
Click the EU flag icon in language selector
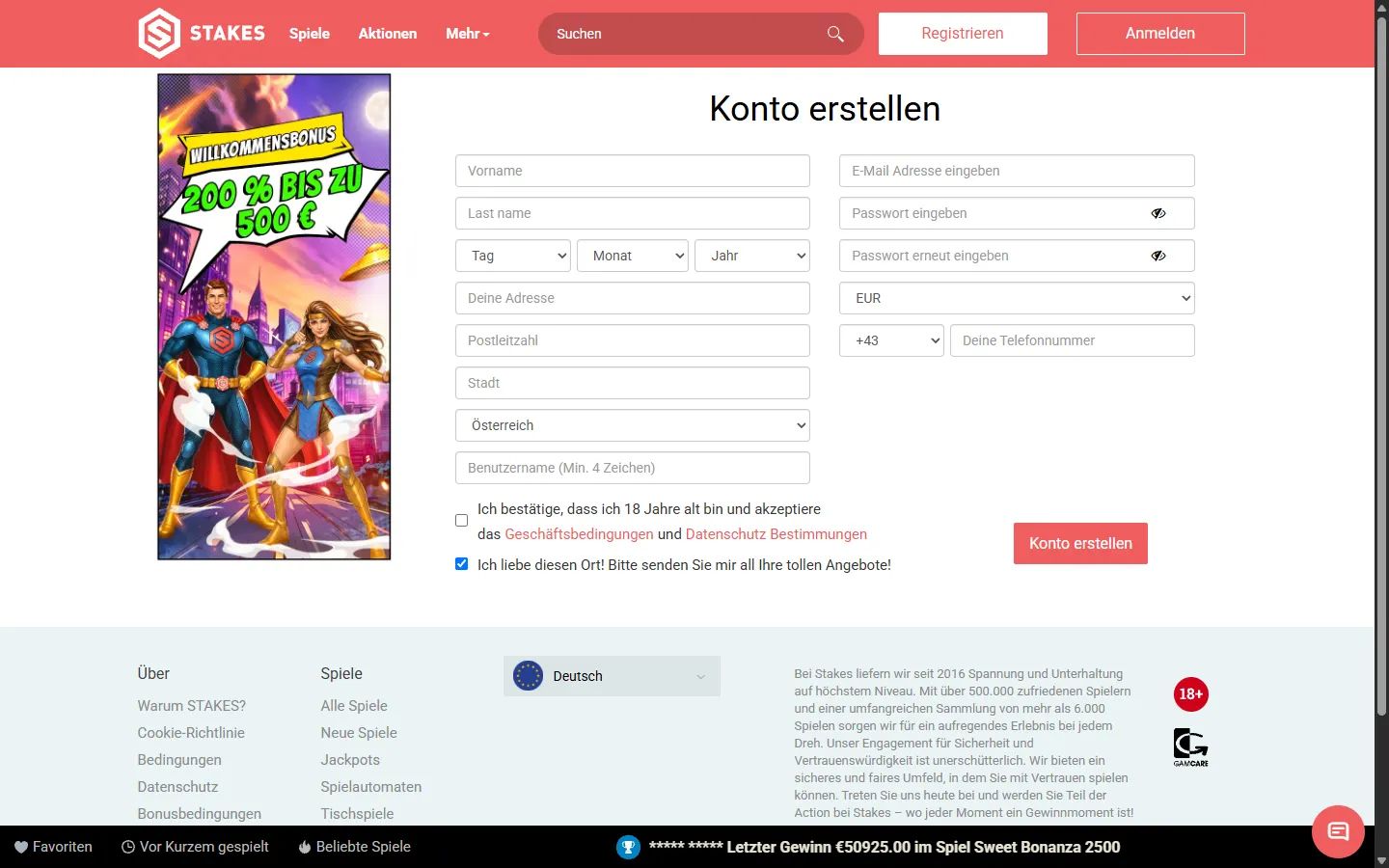(528, 676)
